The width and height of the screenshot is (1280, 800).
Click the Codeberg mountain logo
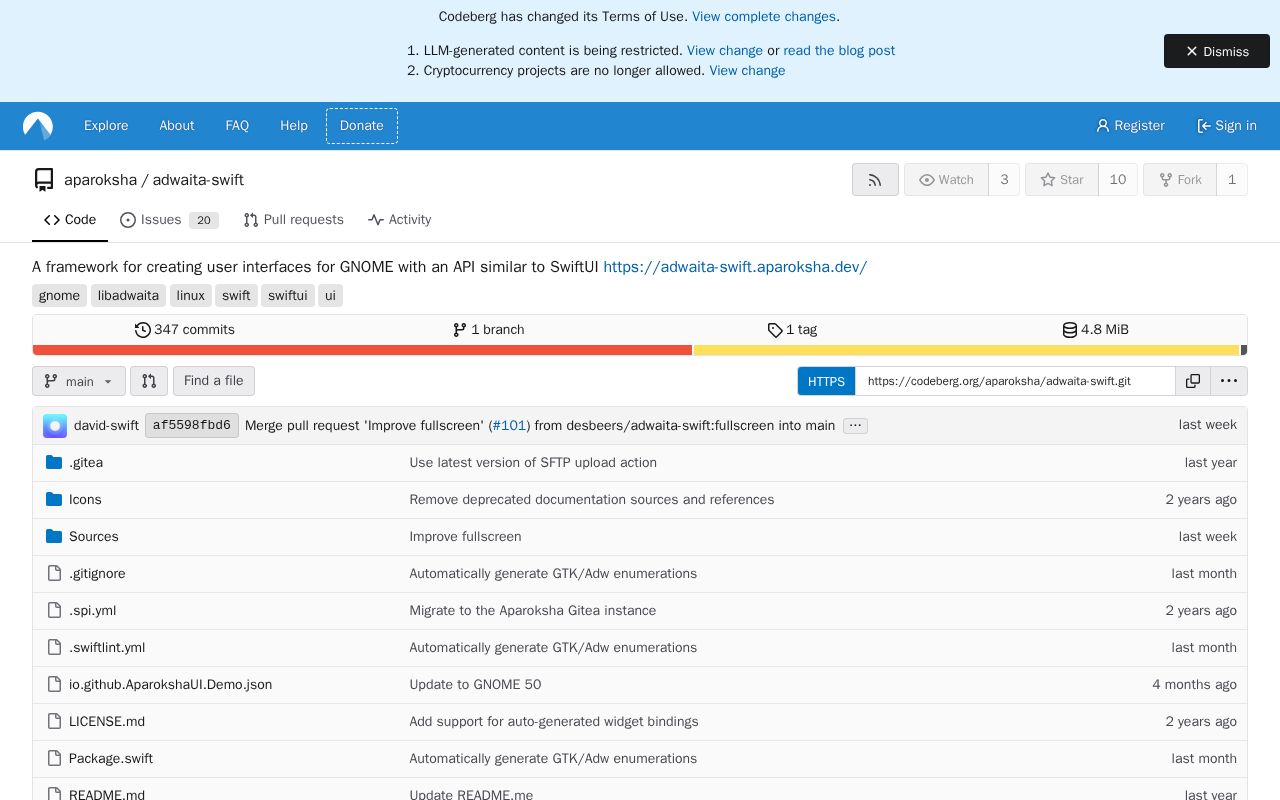coord(38,126)
